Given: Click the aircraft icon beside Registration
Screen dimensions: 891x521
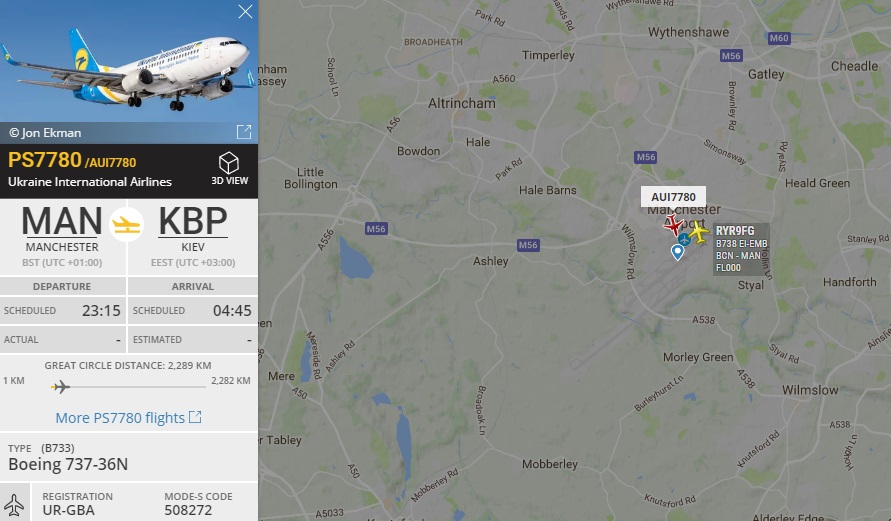Looking at the screenshot, I should point(14,505).
